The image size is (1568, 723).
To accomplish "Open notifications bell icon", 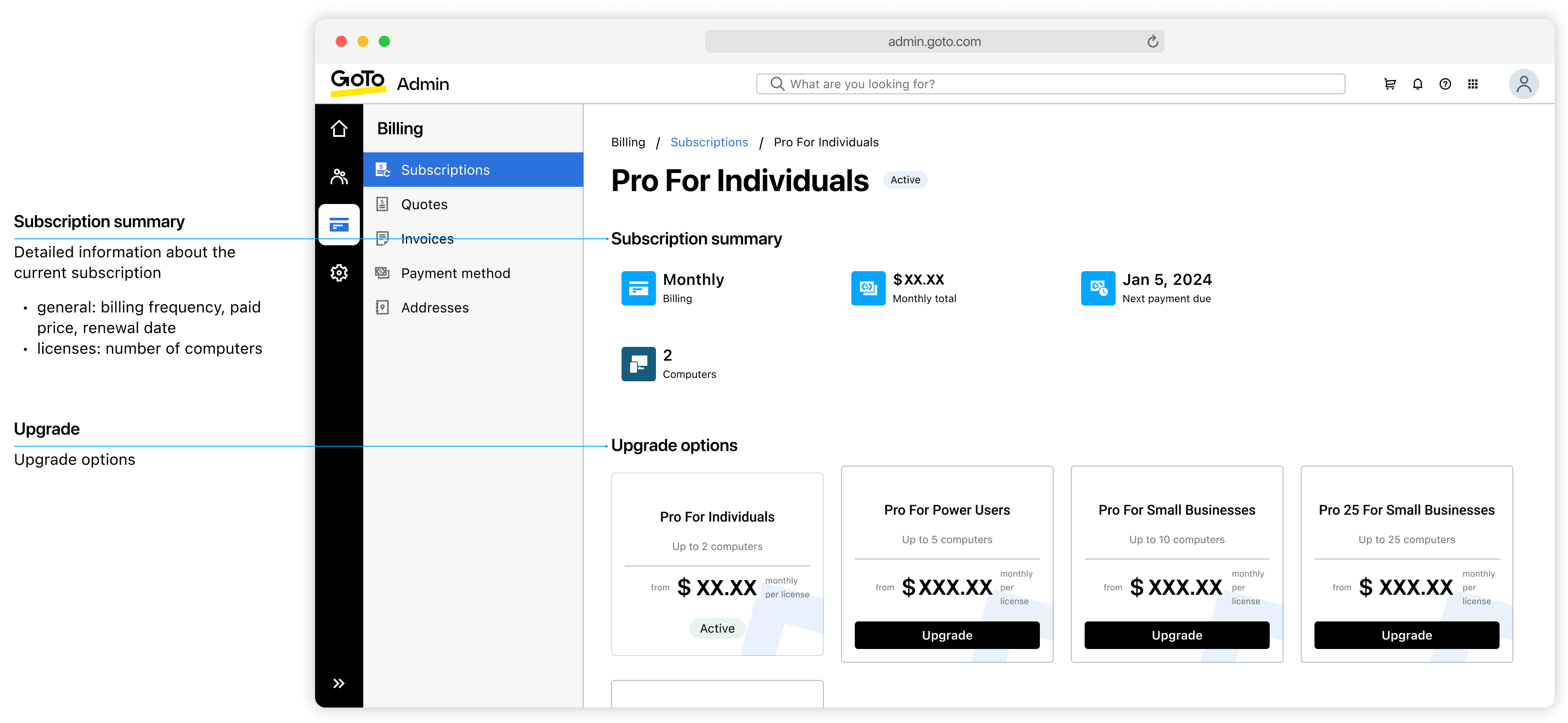I will (1418, 84).
